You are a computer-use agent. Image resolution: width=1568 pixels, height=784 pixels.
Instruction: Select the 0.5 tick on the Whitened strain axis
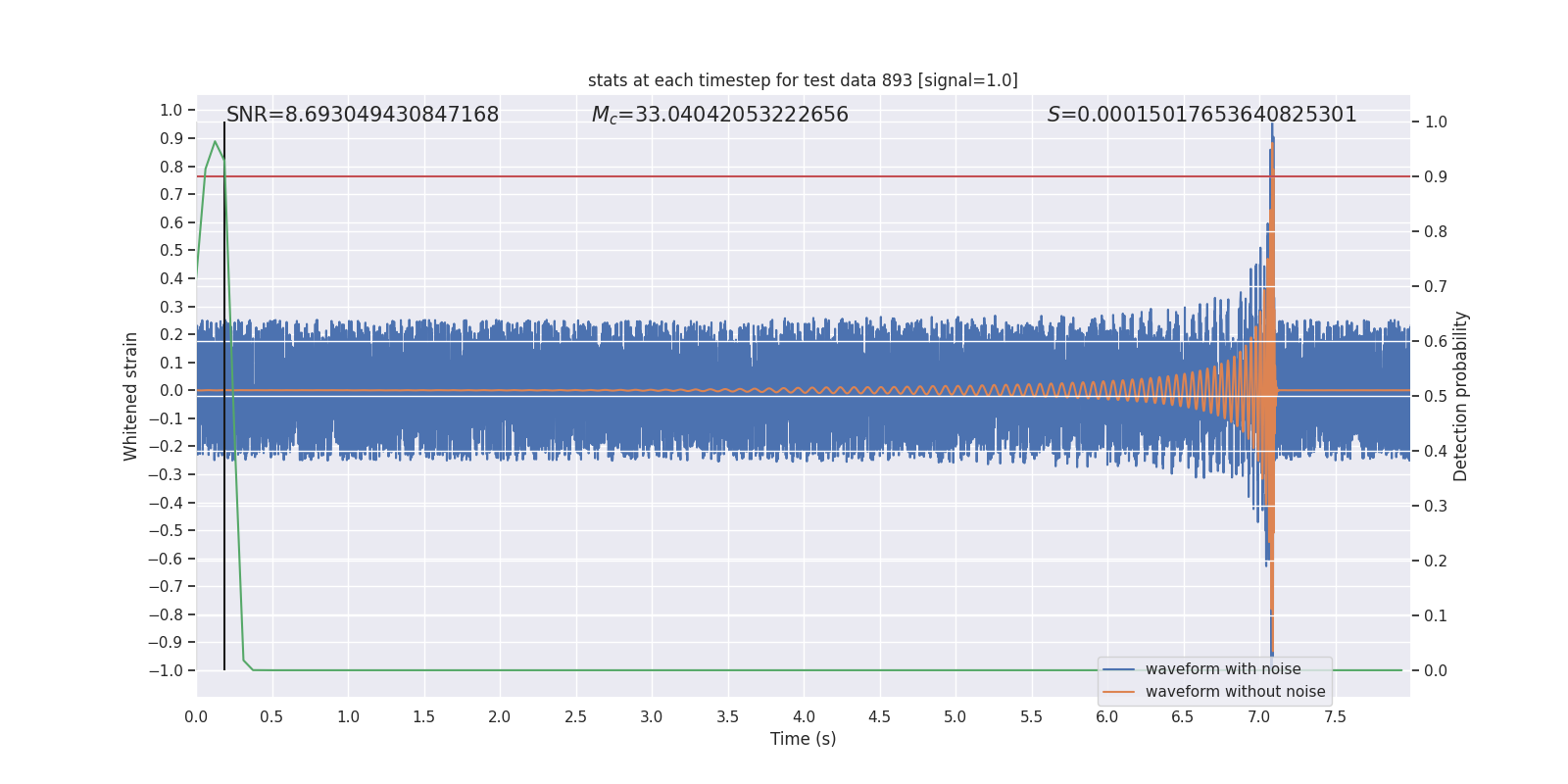171,251
